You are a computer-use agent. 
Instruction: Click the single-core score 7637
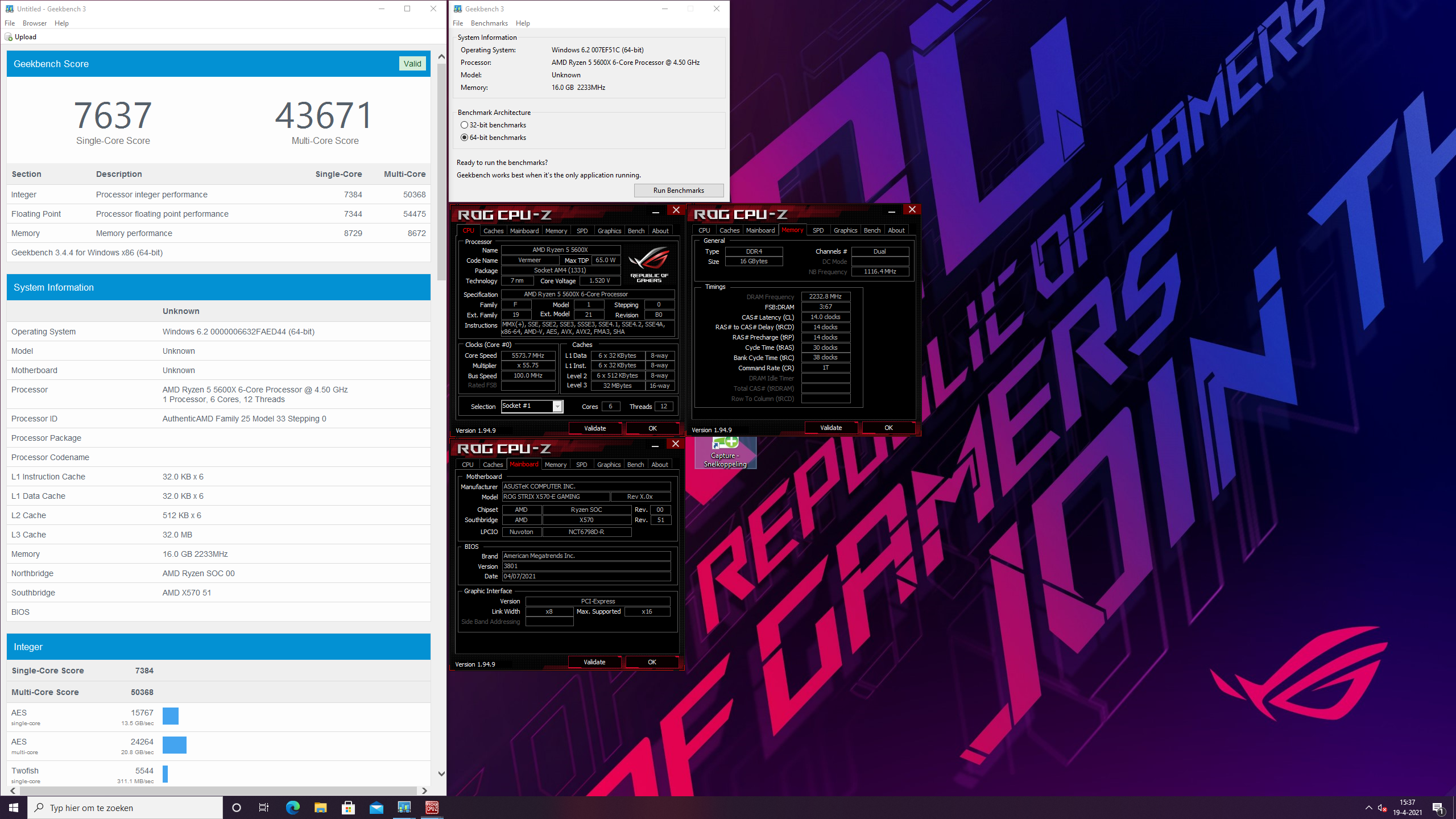coord(113,115)
